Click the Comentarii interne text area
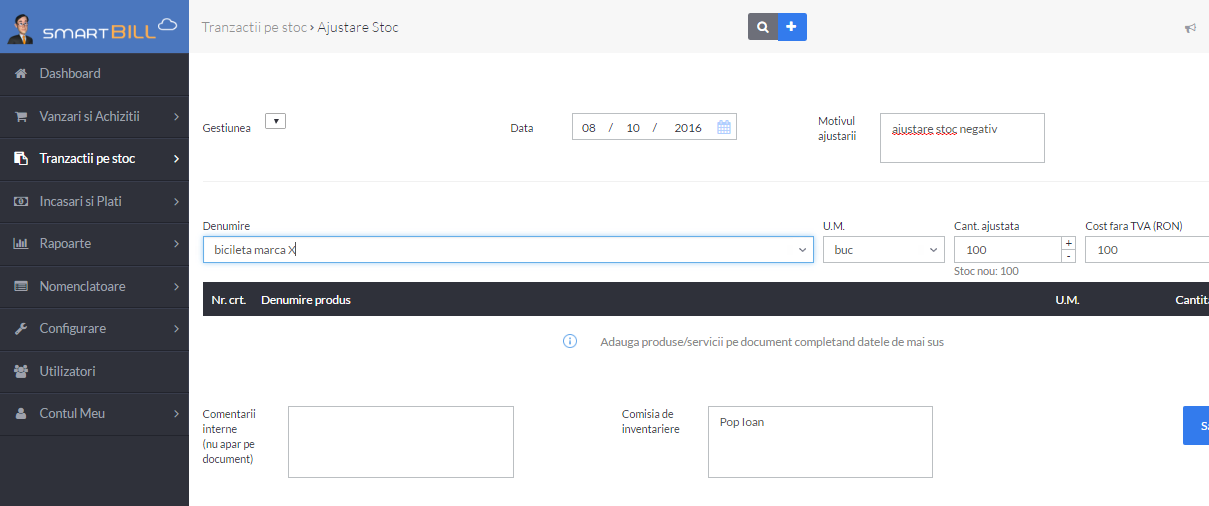The width and height of the screenshot is (1209, 506). click(x=401, y=442)
